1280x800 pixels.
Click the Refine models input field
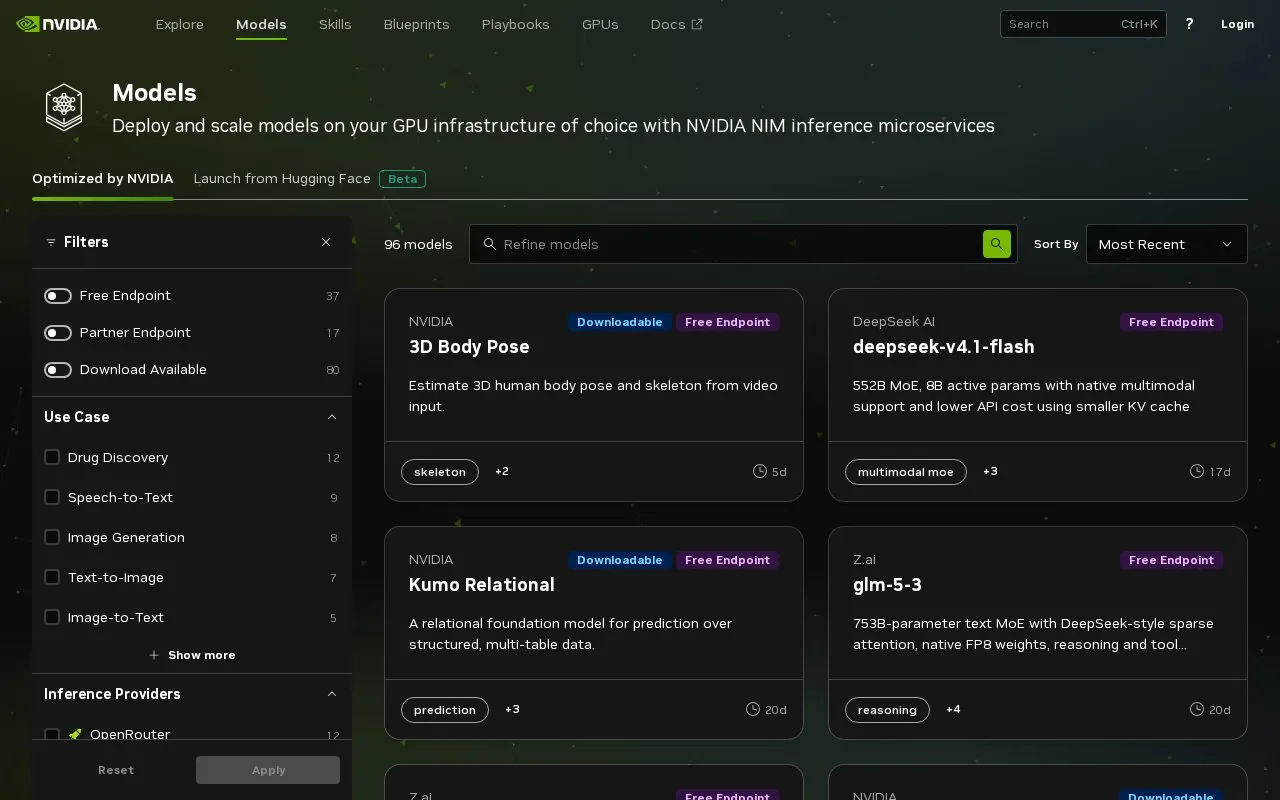tap(743, 244)
